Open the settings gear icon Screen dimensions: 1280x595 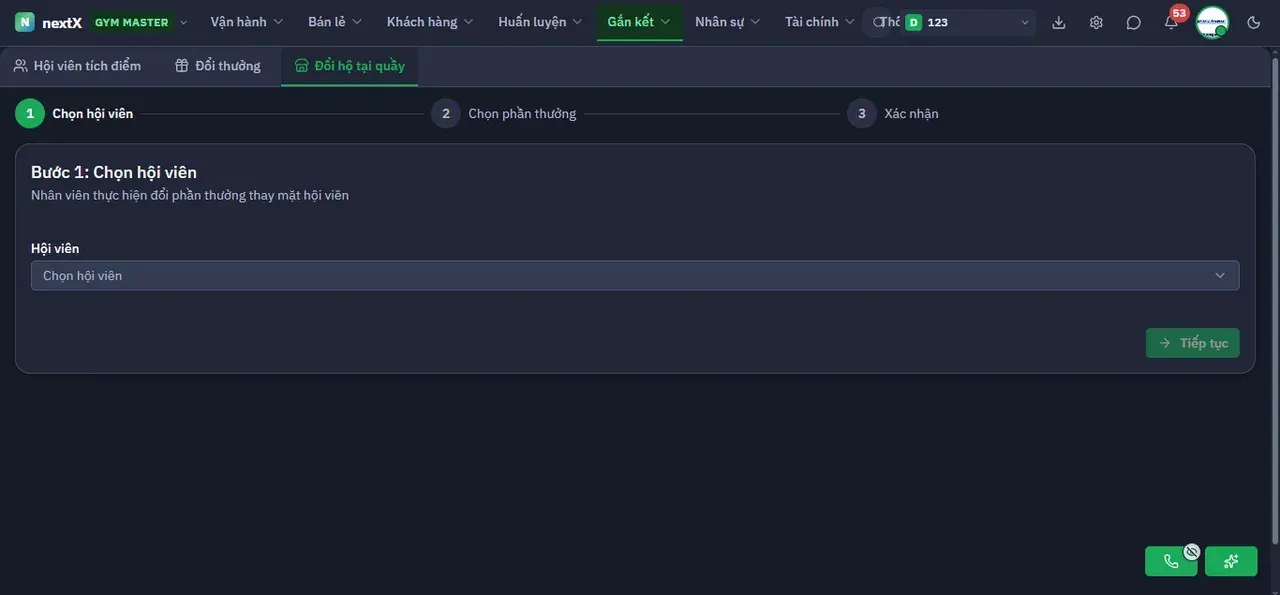[1096, 22]
